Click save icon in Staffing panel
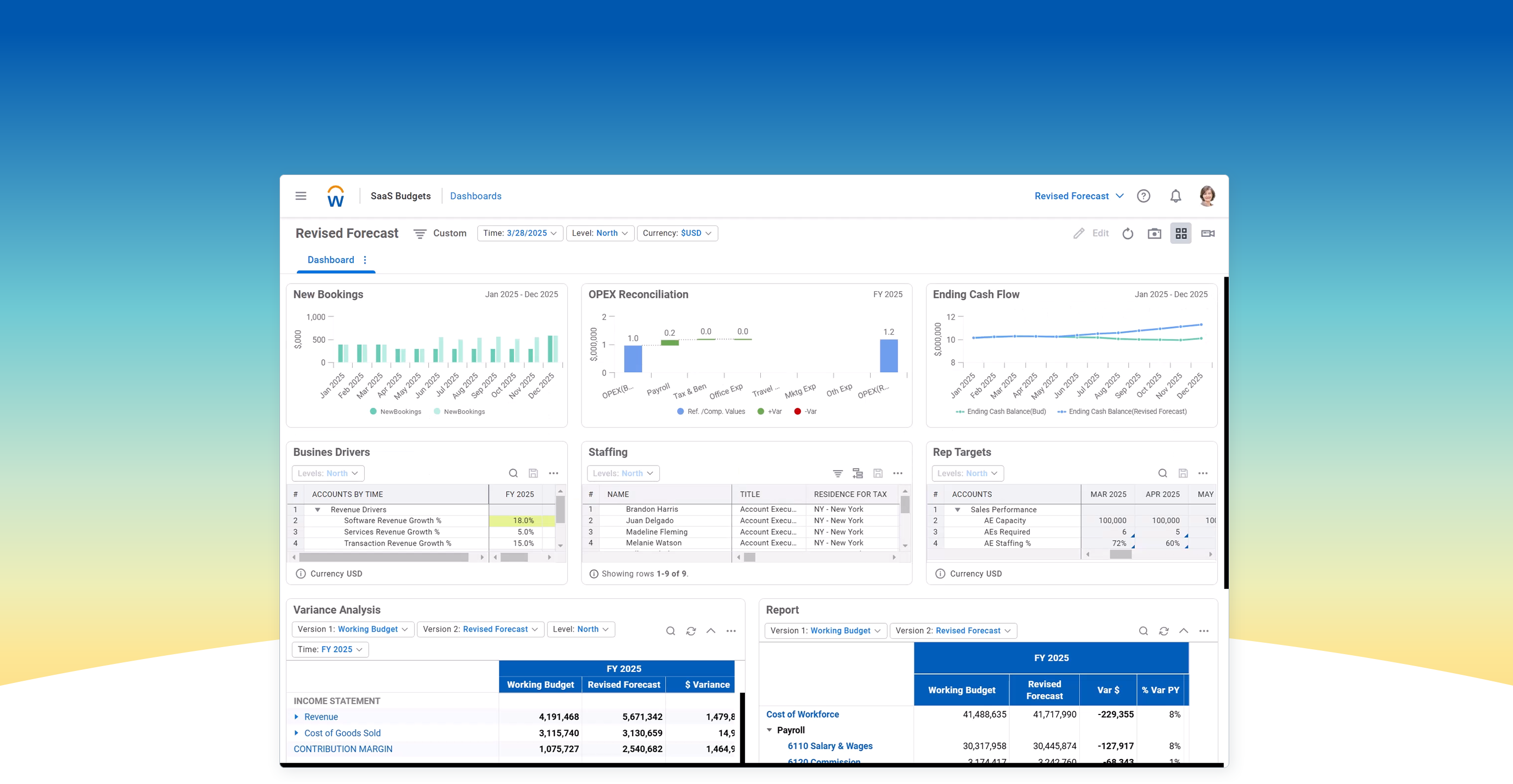This screenshot has width=1513, height=784. 878,473
